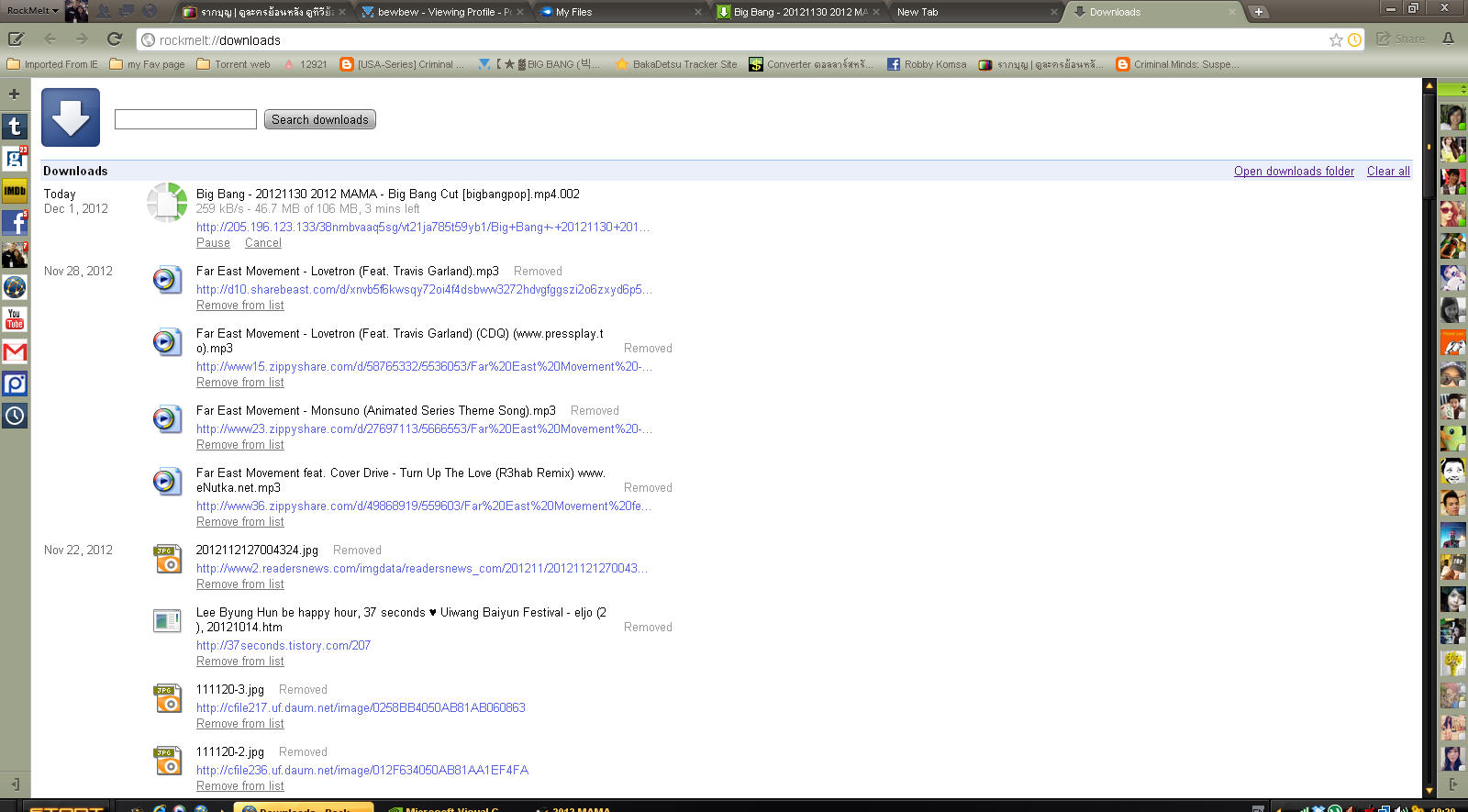Click the search downloads text field
Viewport: 1468px width, 812px height.
(185, 119)
